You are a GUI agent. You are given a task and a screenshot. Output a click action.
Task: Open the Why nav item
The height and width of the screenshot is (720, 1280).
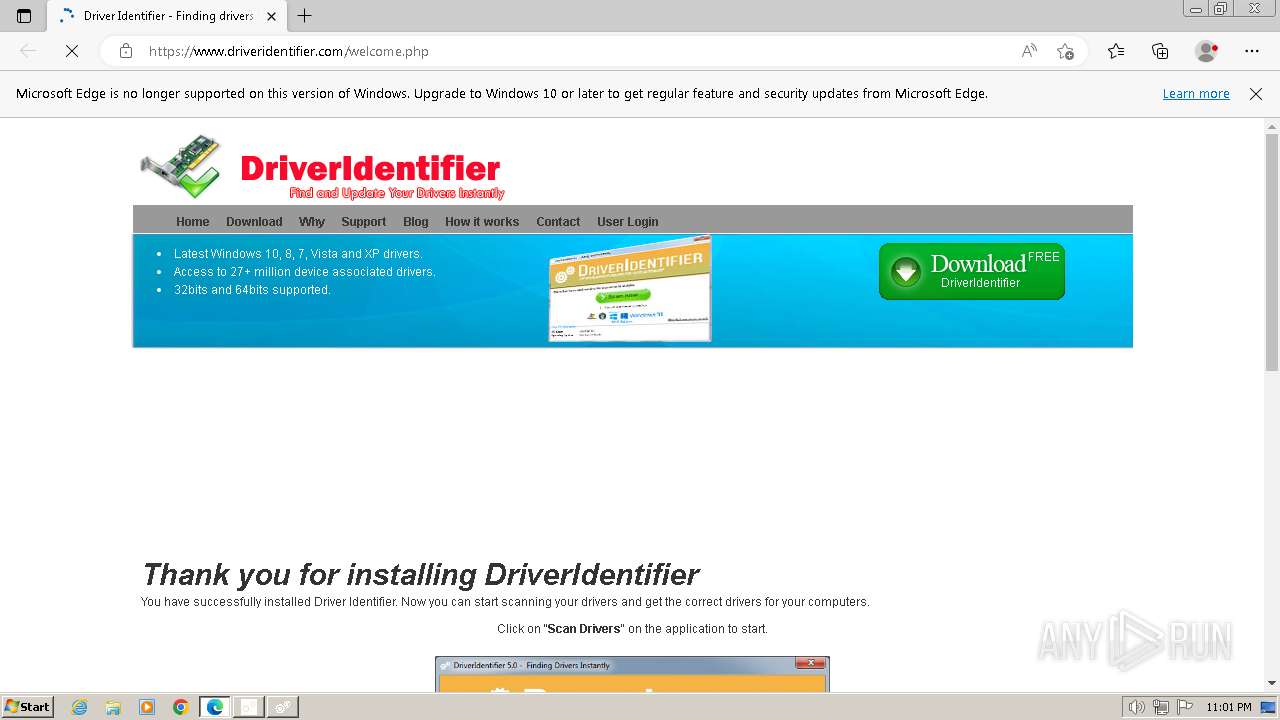pos(312,222)
